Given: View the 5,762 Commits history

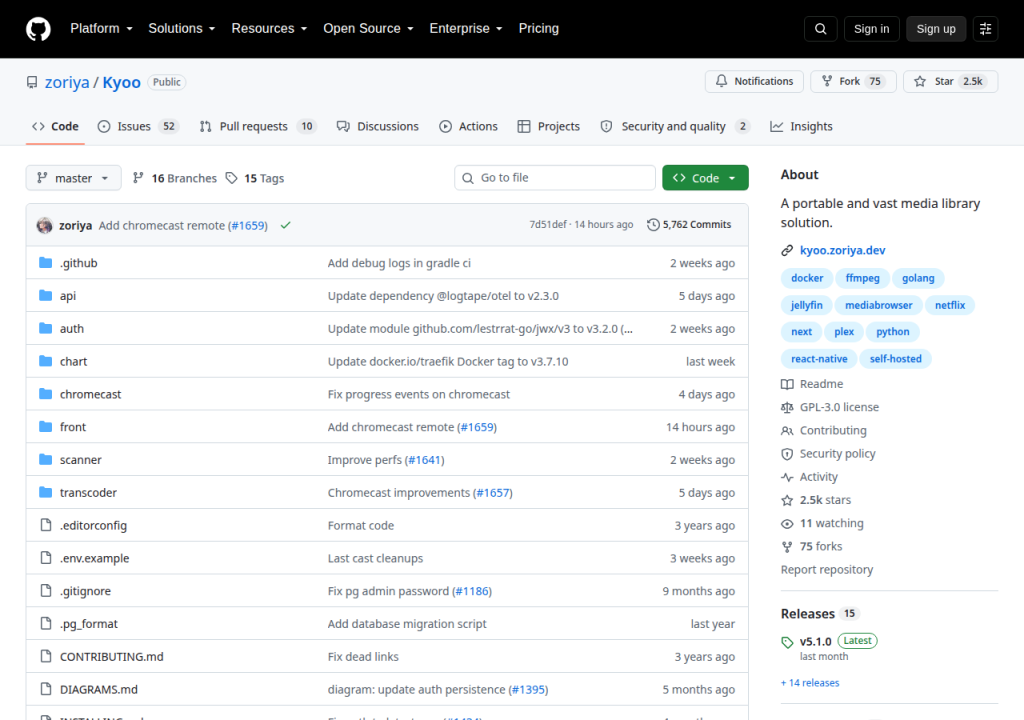Looking at the screenshot, I should tap(689, 225).
